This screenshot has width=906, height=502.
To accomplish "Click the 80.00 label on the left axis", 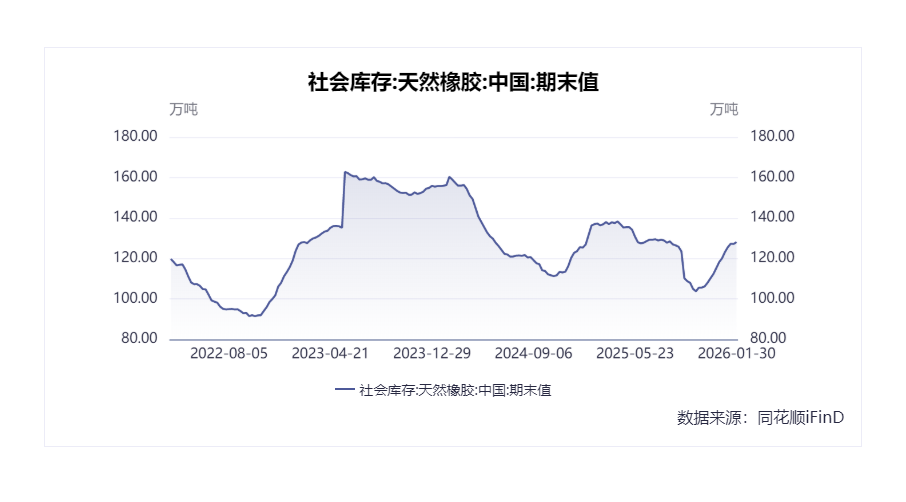I will click(x=140, y=339).
